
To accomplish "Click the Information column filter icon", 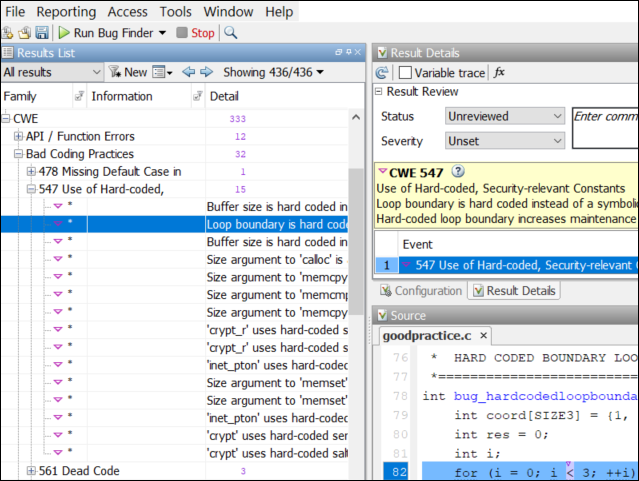I will pyautogui.click(x=198, y=96).
